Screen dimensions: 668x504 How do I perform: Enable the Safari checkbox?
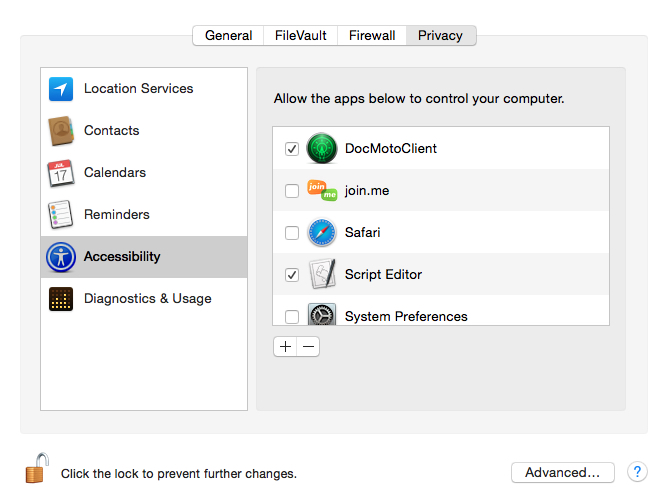click(x=292, y=233)
